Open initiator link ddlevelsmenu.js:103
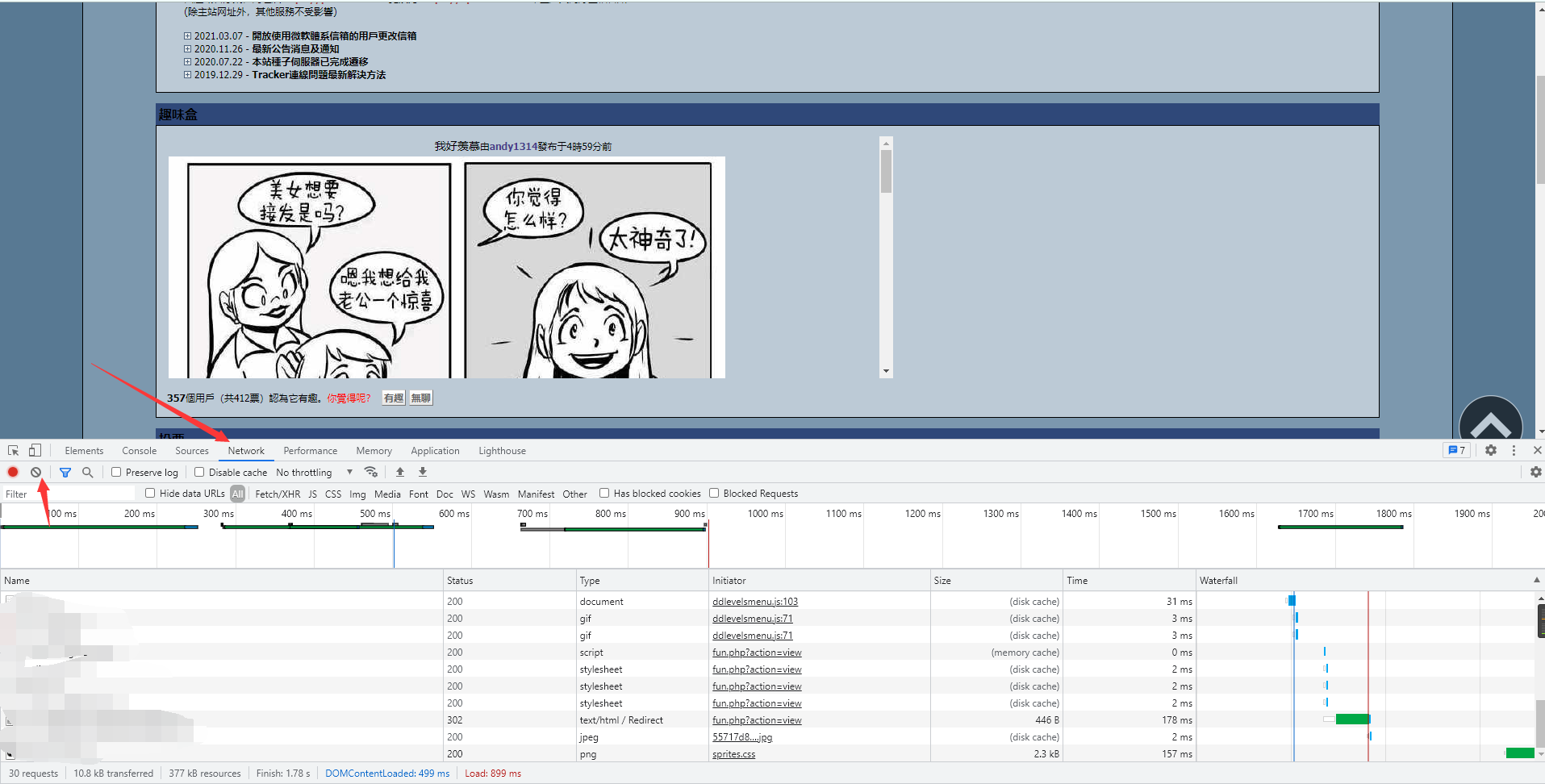 click(x=755, y=602)
